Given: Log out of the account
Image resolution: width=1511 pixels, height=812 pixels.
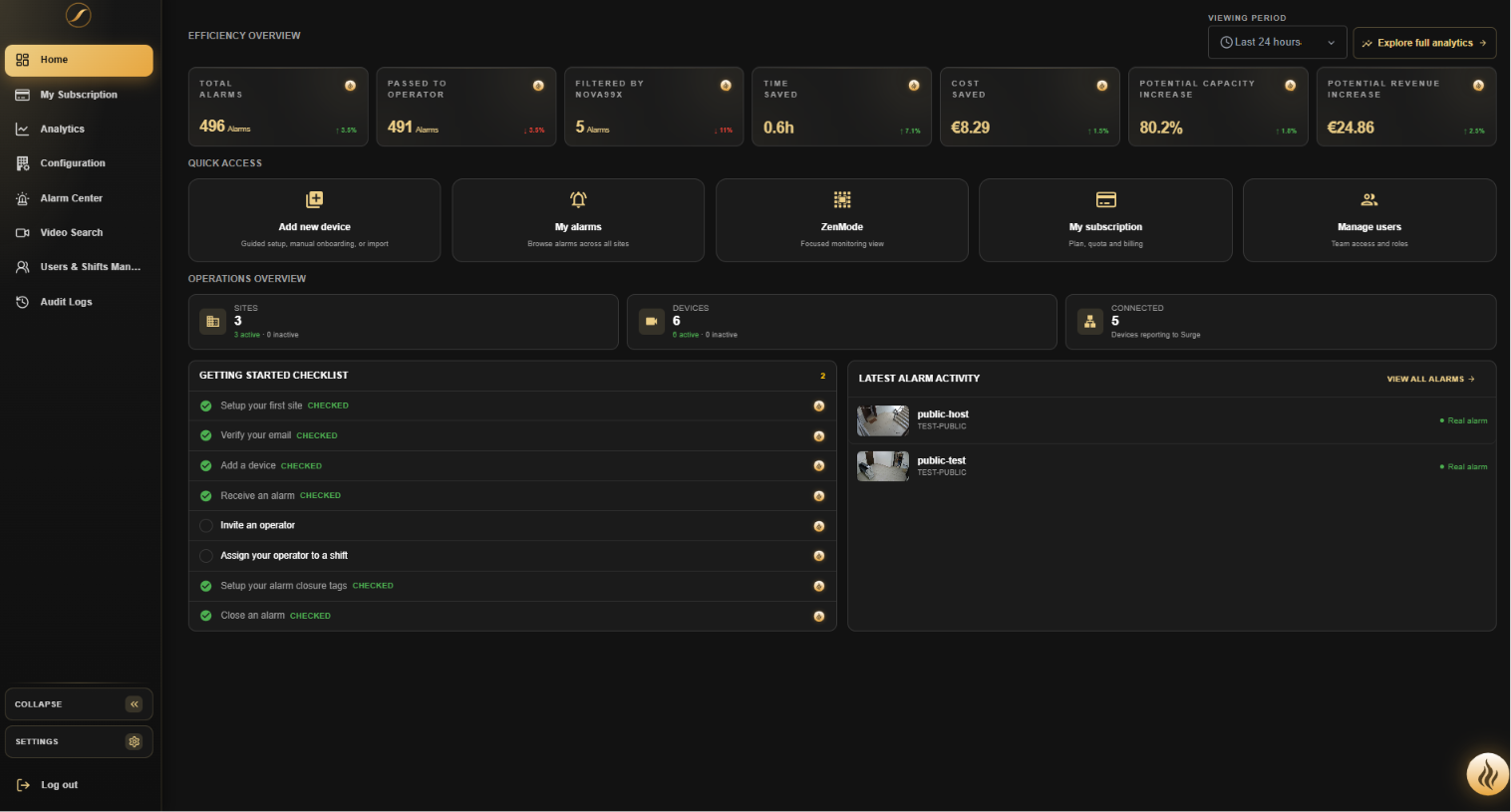Looking at the screenshot, I should [48, 785].
